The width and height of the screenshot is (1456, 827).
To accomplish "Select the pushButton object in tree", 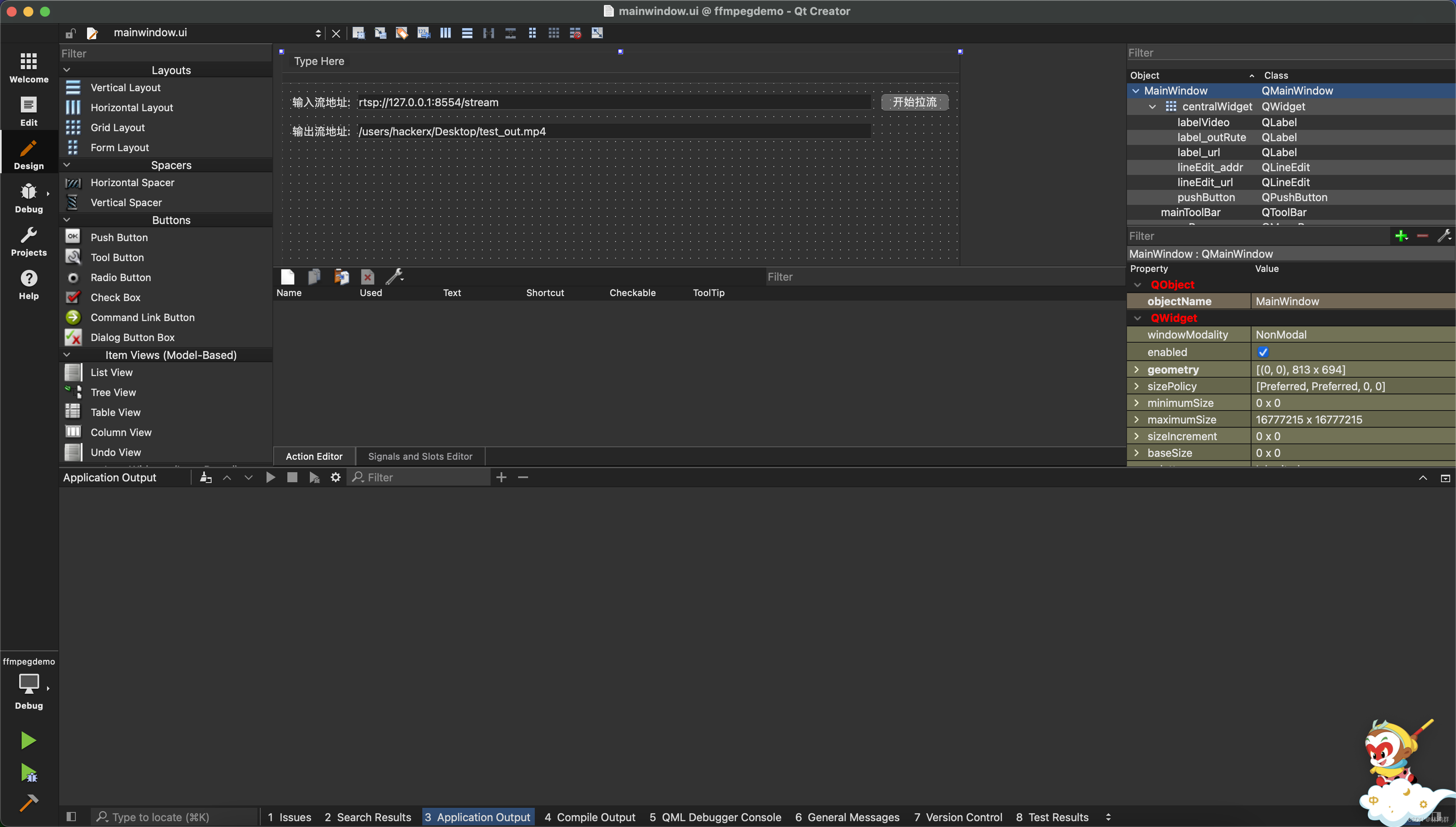I will pos(1205,197).
